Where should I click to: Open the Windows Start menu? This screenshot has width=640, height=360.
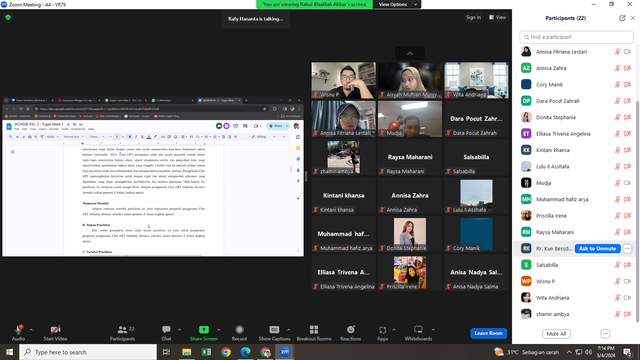(x=9, y=352)
